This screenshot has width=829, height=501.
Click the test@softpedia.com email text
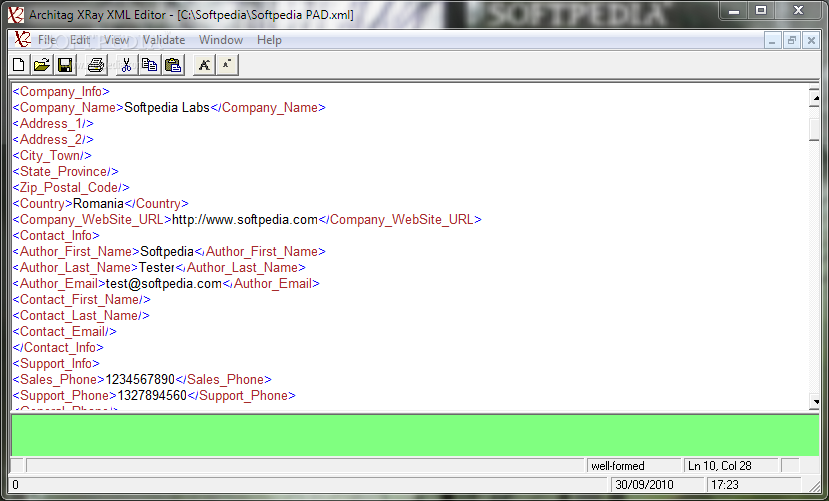tap(164, 283)
